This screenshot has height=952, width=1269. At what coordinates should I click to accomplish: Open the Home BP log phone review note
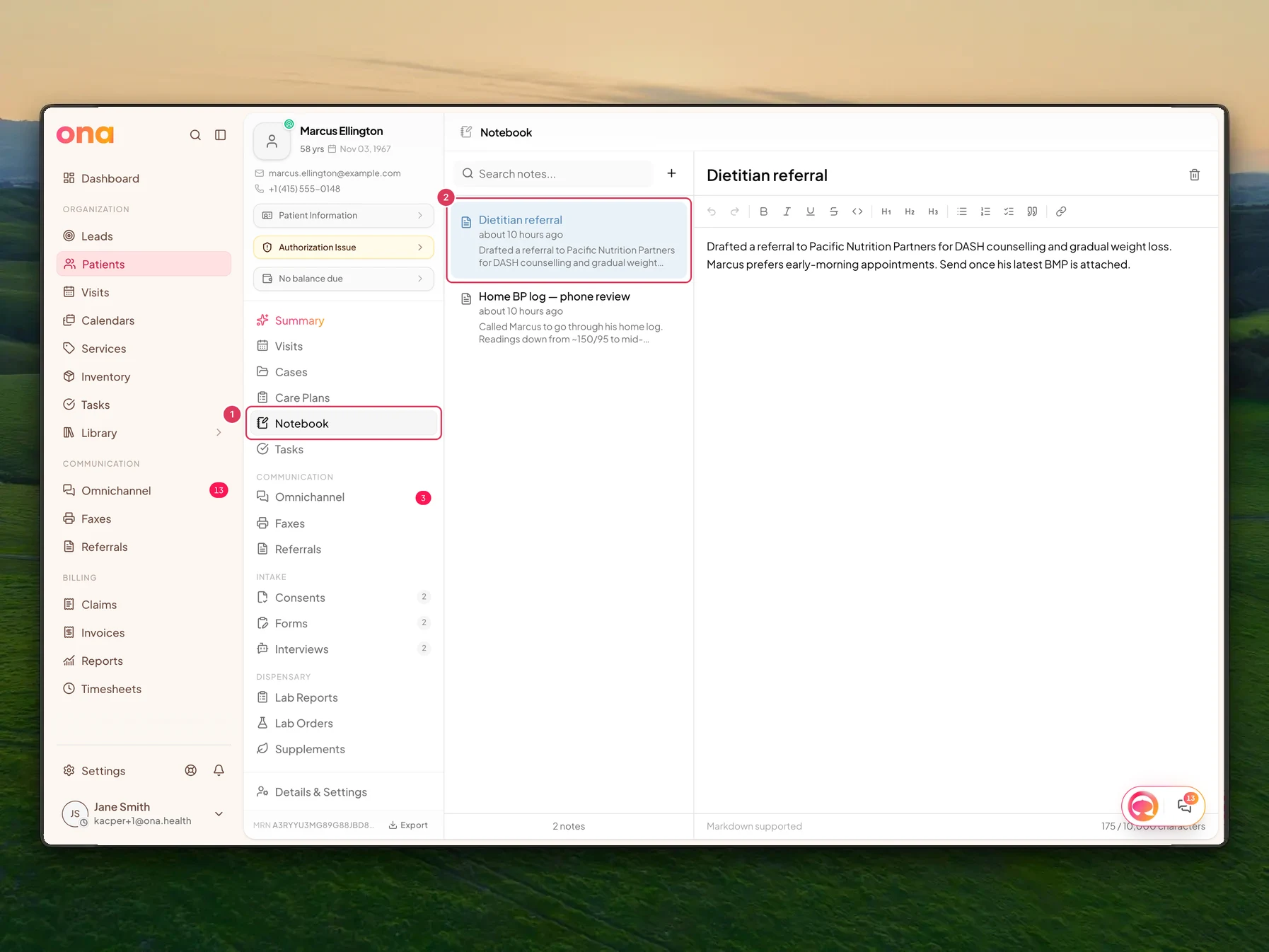point(569,317)
